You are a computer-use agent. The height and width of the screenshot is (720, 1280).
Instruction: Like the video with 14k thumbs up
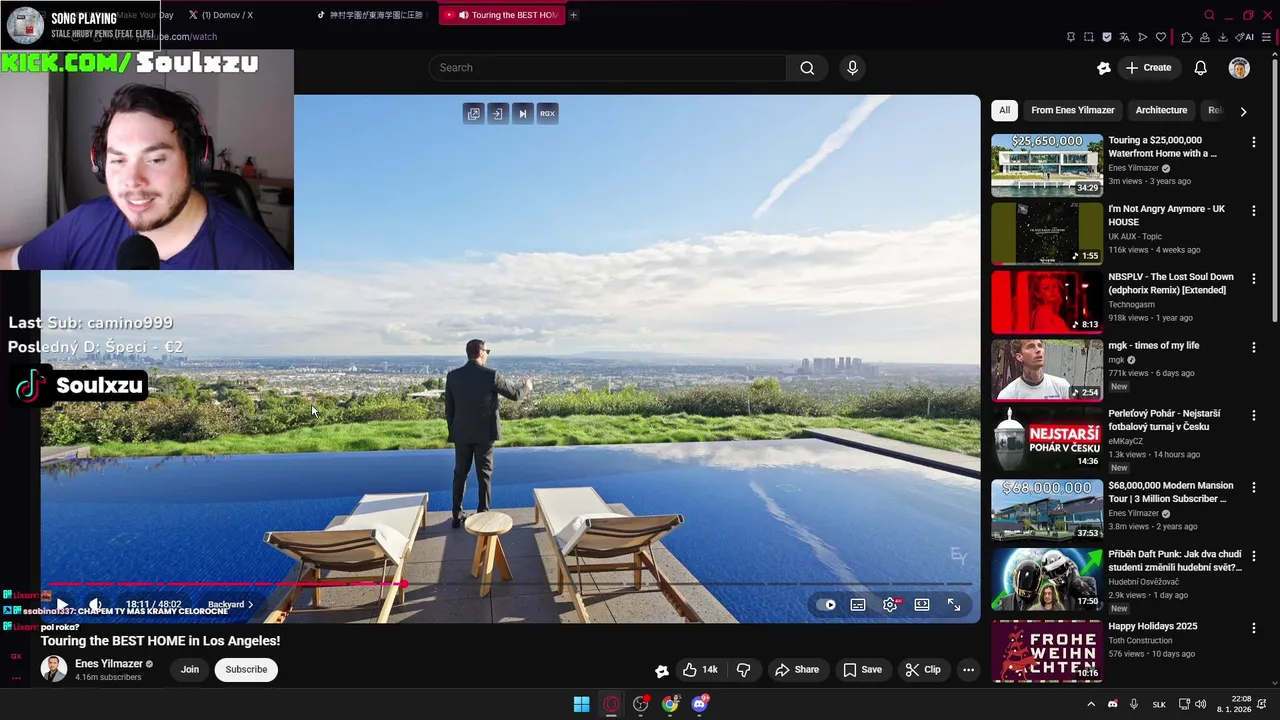pyautogui.click(x=699, y=670)
